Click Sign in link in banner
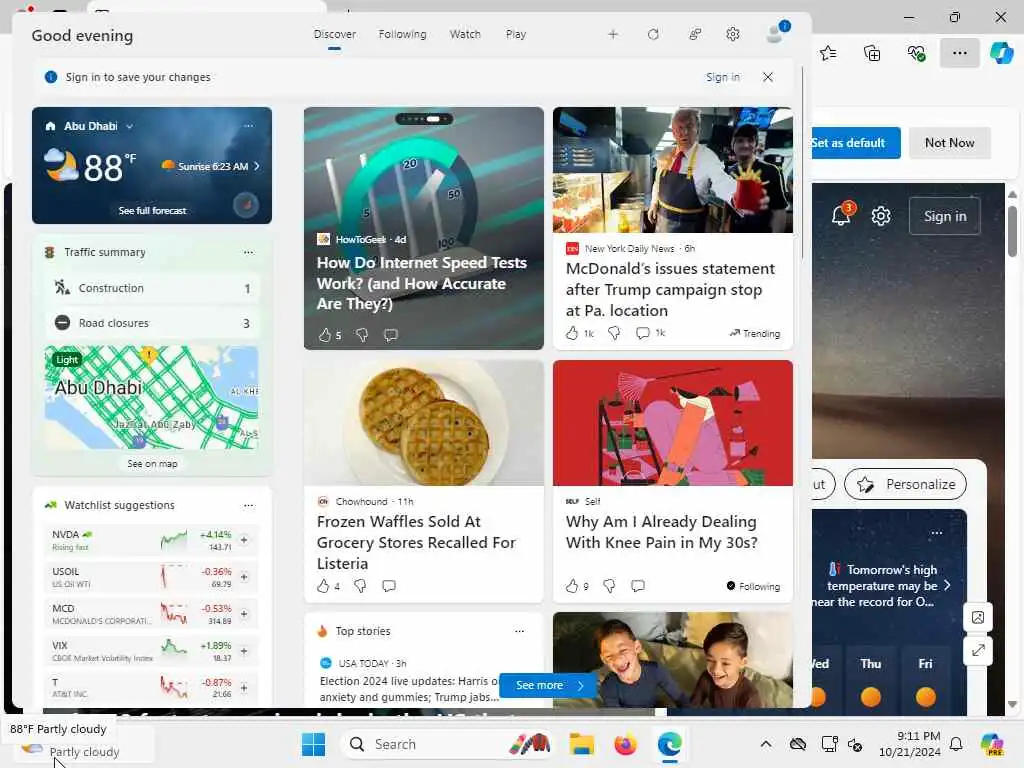The width and height of the screenshot is (1024, 768). [723, 77]
